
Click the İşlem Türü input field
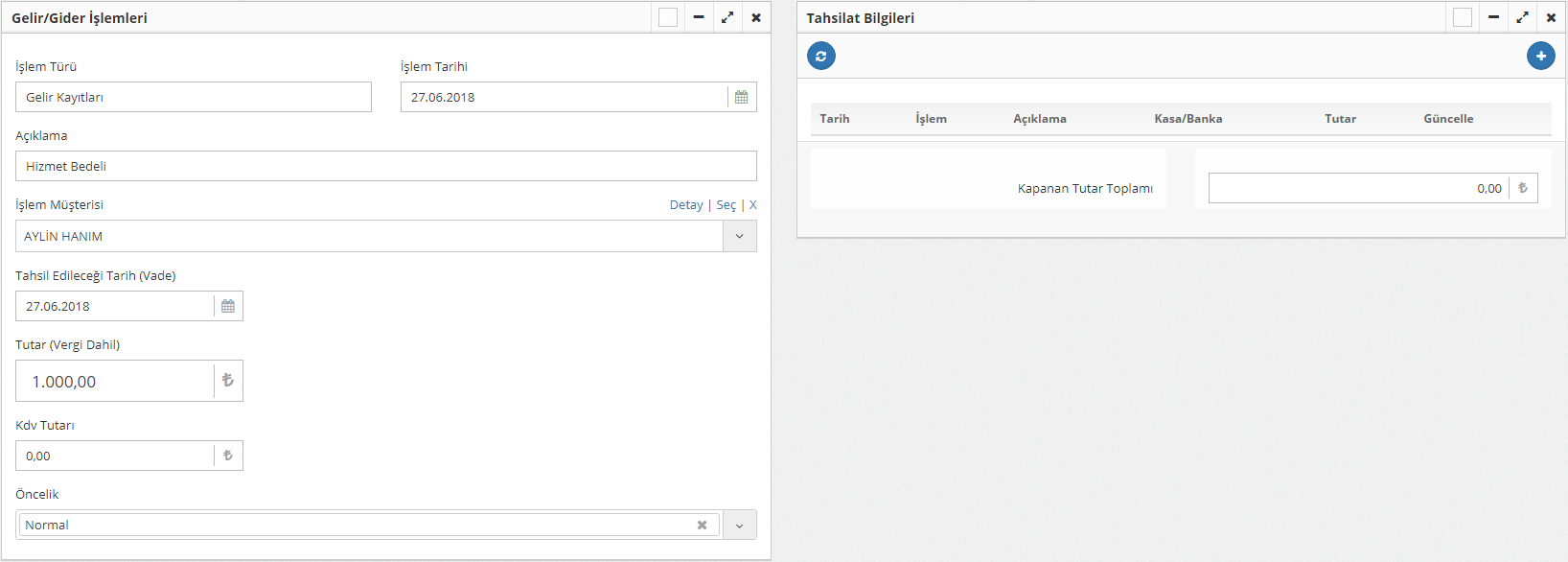[x=193, y=97]
